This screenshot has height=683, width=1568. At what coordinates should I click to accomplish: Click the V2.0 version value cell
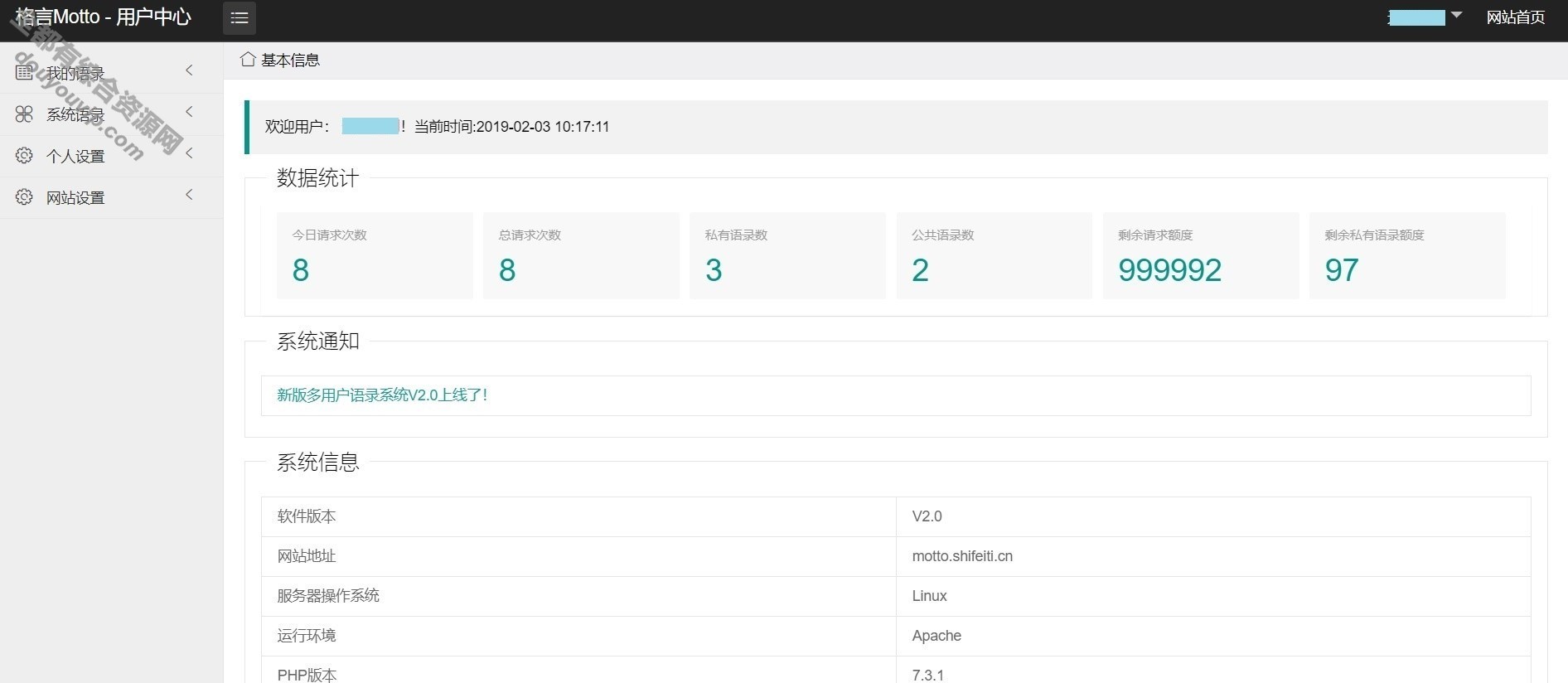coord(1213,516)
